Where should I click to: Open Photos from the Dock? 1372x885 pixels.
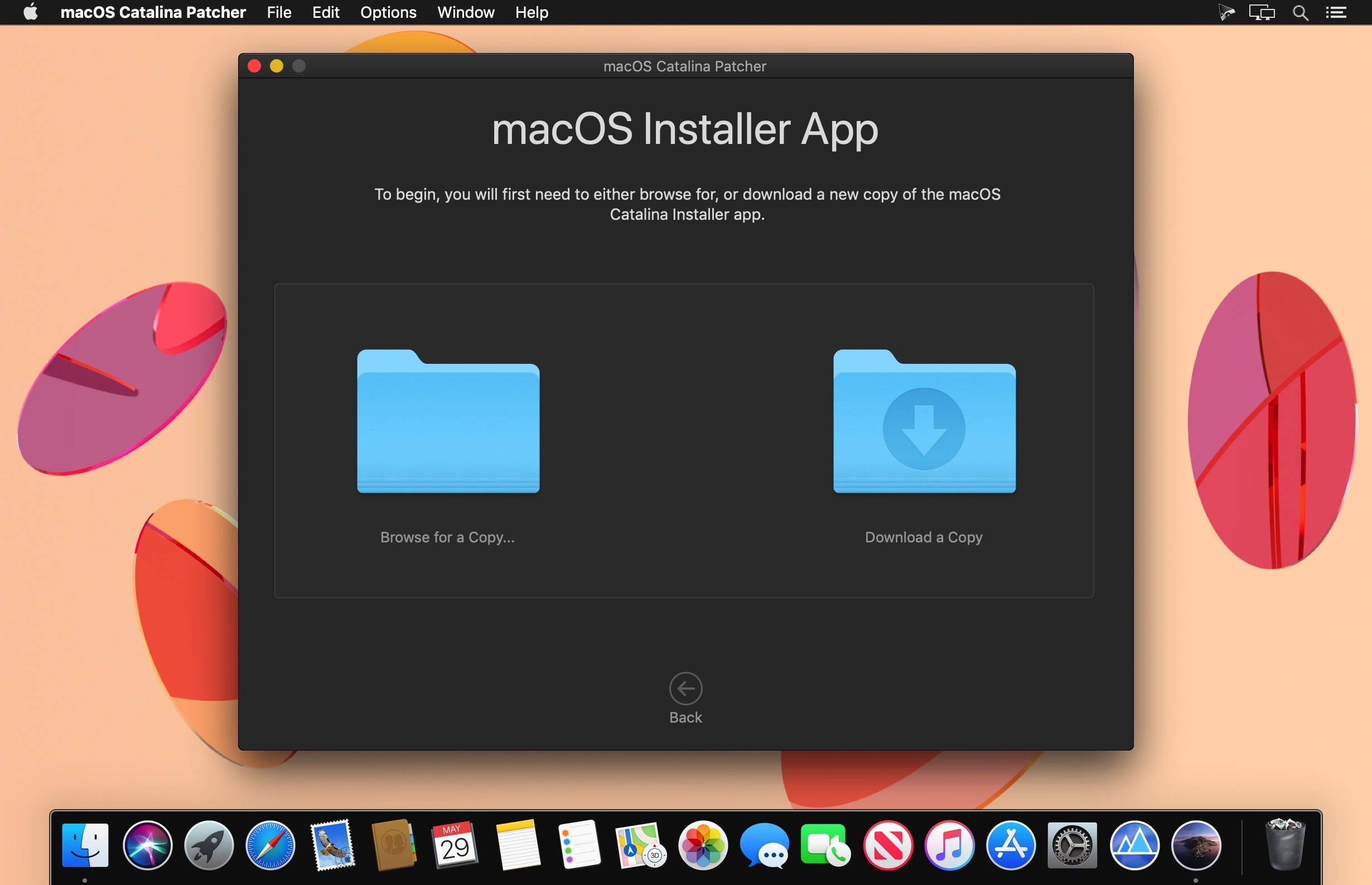click(x=703, y=845)
